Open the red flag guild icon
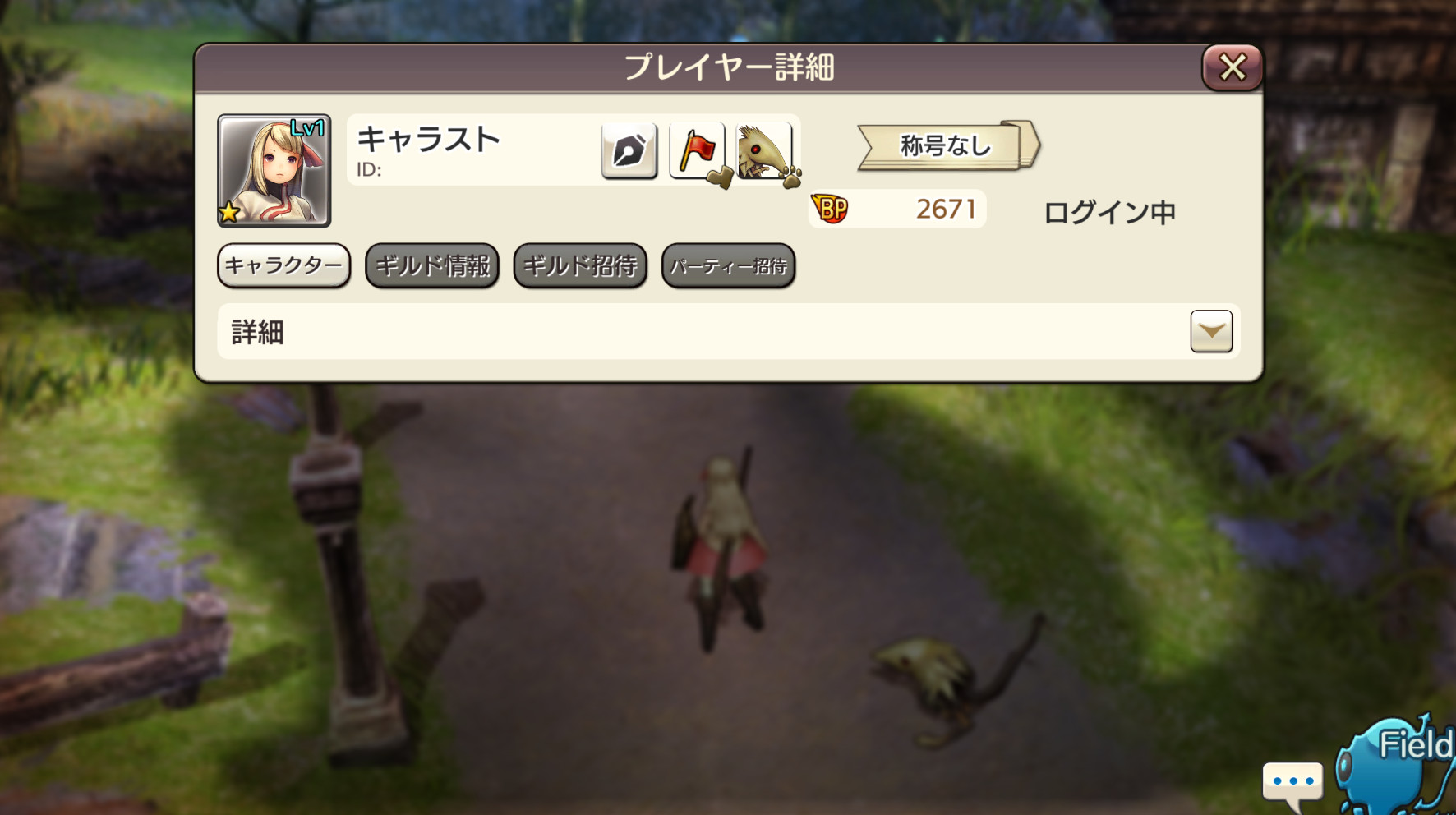 coord(698,150)
